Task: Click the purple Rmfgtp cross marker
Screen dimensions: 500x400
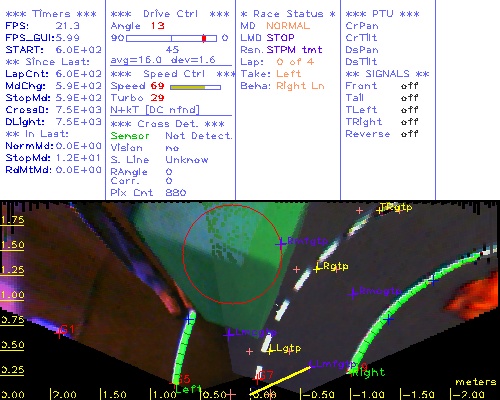Action: coord(281,244)
